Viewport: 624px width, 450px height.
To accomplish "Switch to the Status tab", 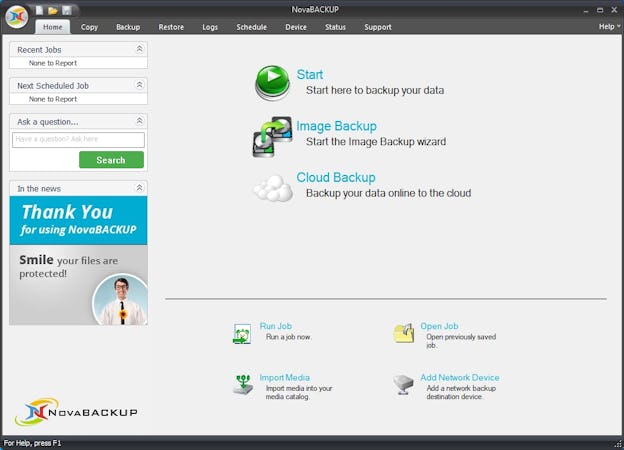I will pyautogui.click(x=335, y=27).
